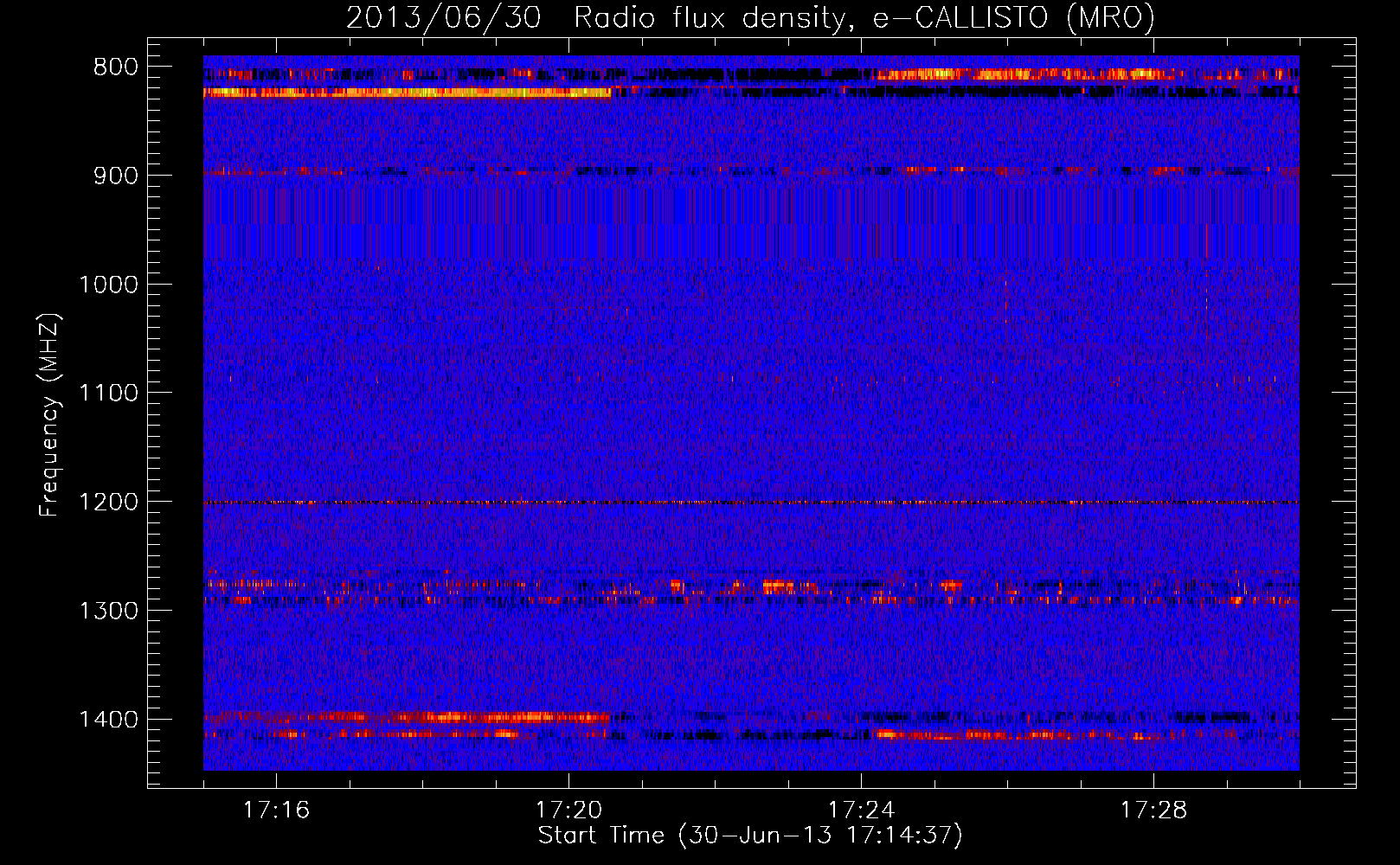Click the thin horizontal line at 1200 MHz

click(751, 503)
